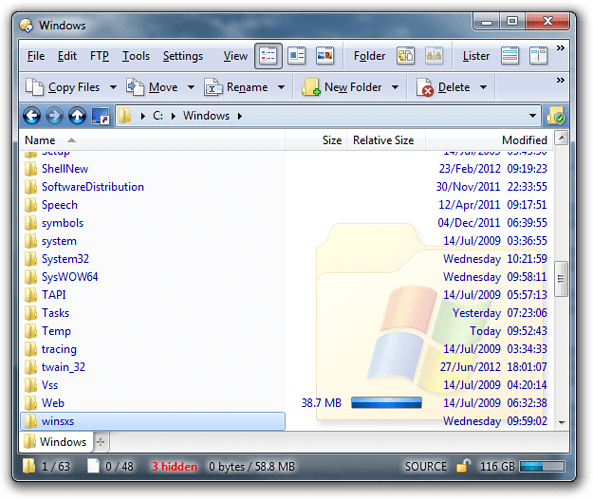Click the 116 GB disk space bar
Screen dimensions: 593x500
click(542, 466)
